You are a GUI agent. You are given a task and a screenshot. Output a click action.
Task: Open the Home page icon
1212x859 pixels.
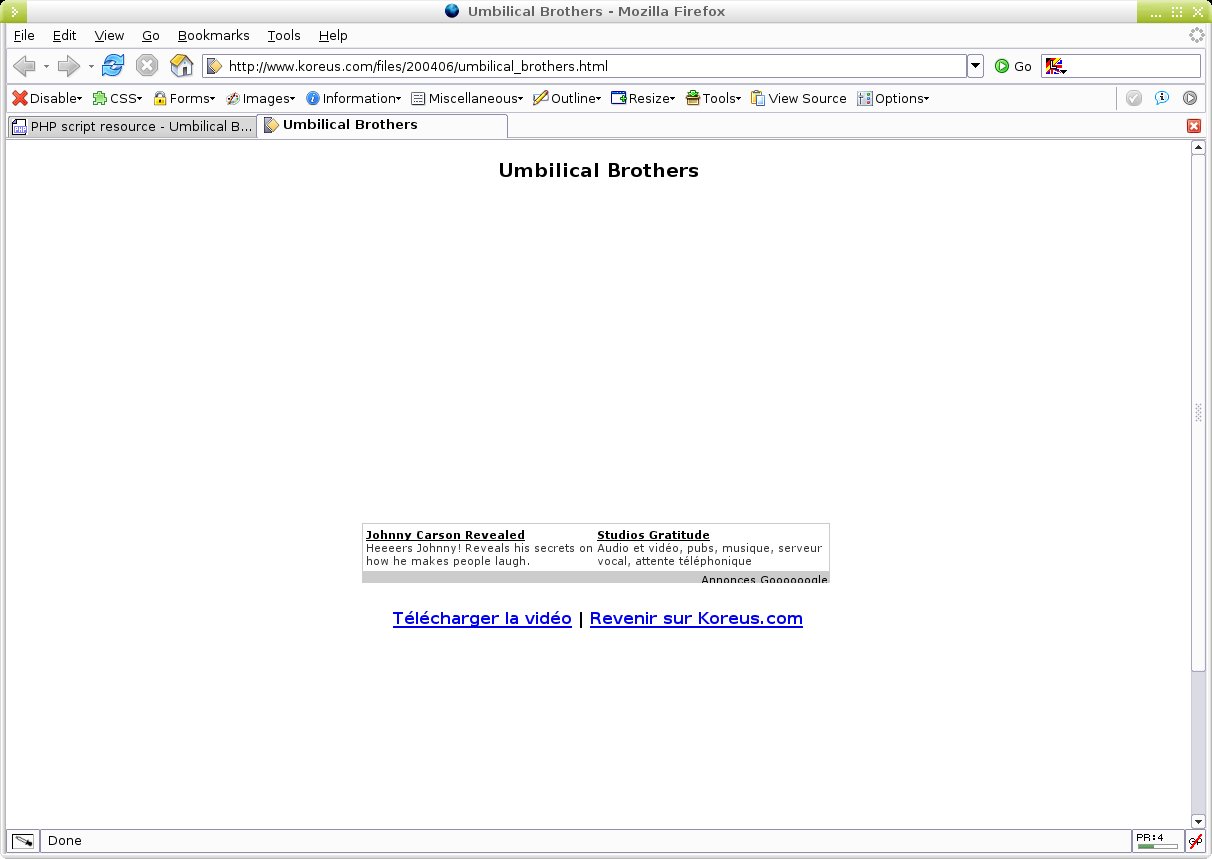(181, 66)
